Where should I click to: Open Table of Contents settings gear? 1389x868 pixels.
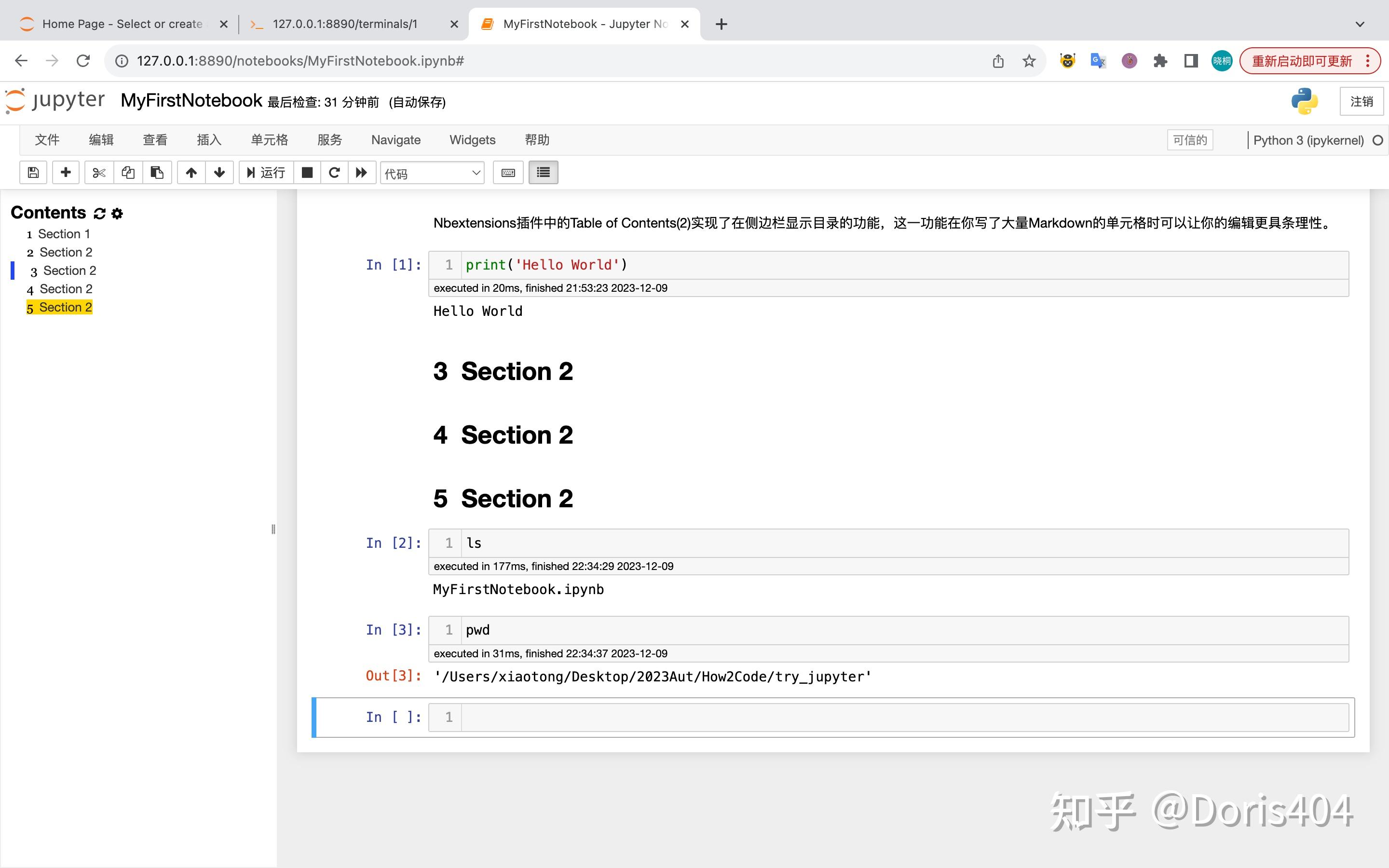pos(117,213)
